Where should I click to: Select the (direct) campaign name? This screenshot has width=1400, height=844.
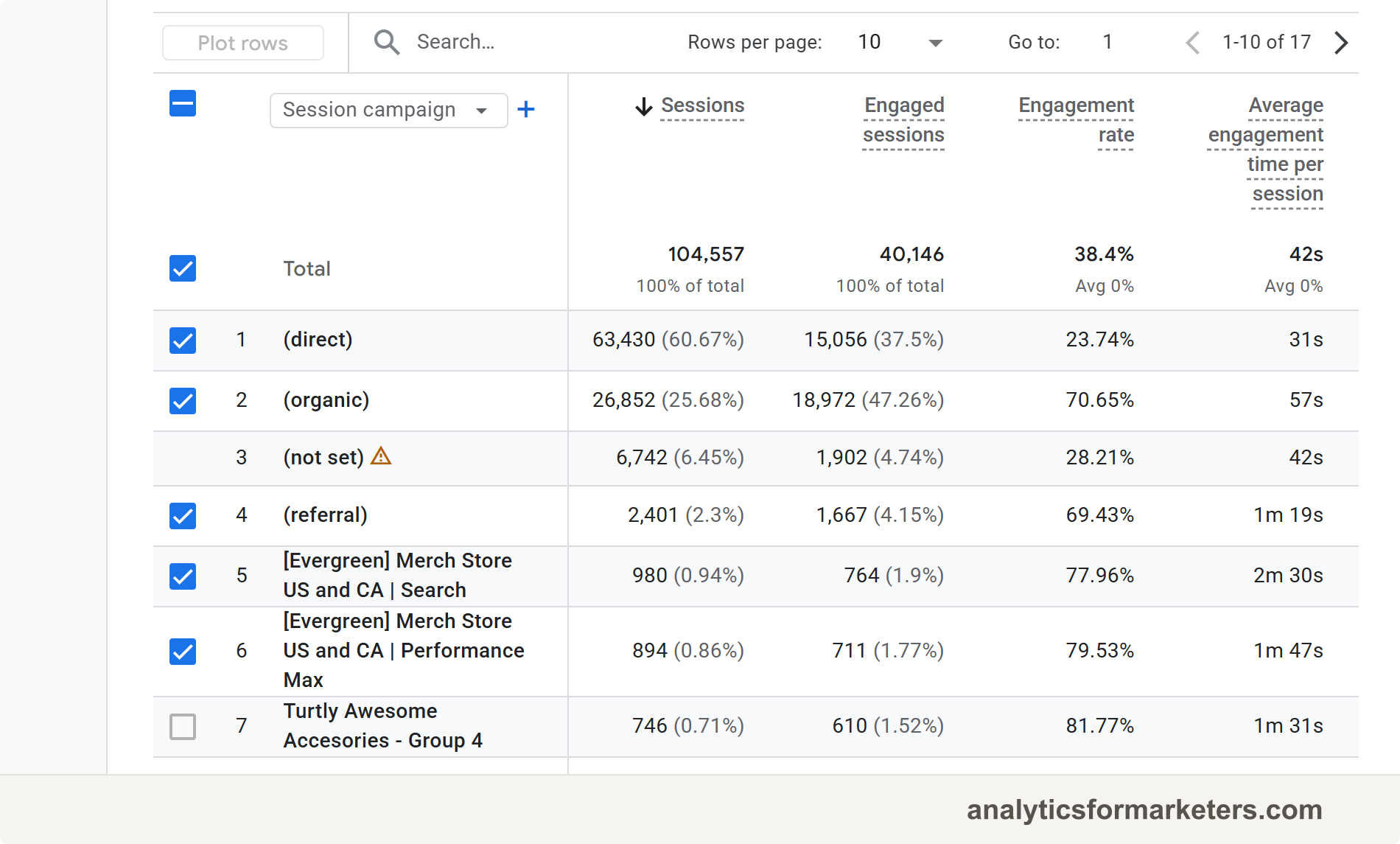(318, 340)
